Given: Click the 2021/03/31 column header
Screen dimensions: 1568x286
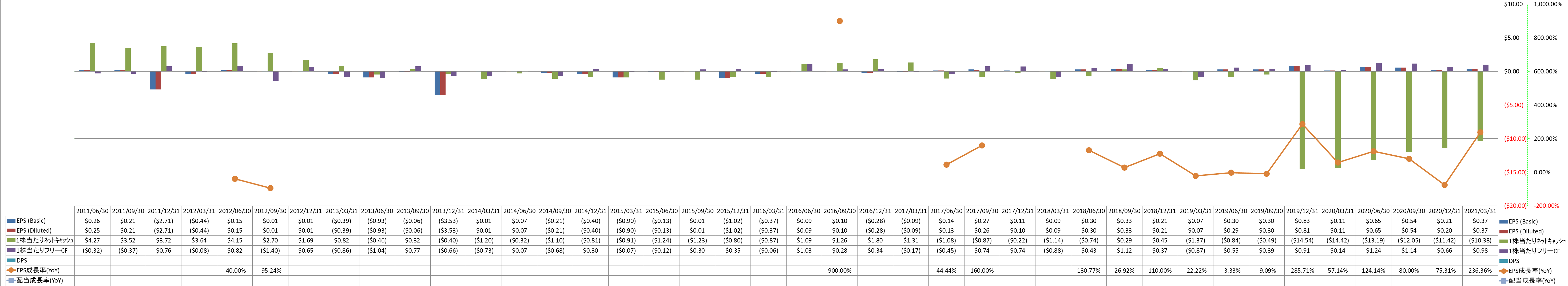Looking at the screenshot, I should click(x=1480, y=211).
